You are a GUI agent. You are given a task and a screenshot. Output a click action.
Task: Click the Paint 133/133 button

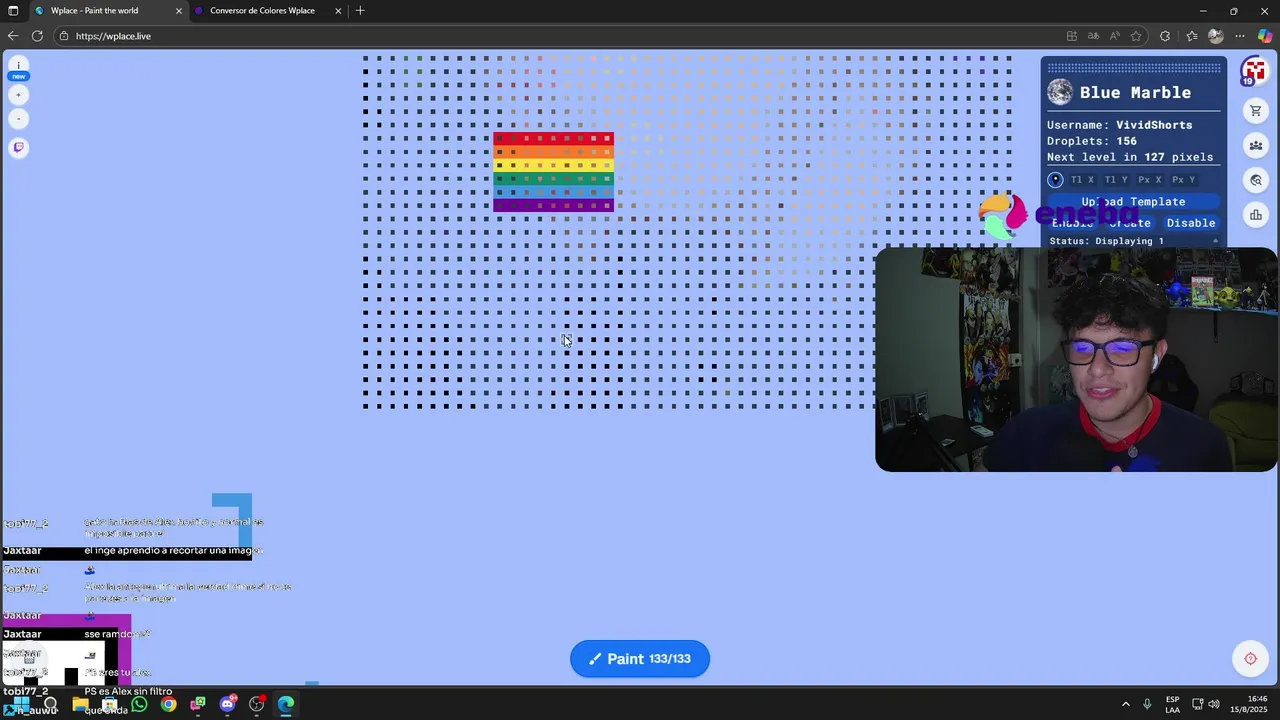(x=640, y=659)
